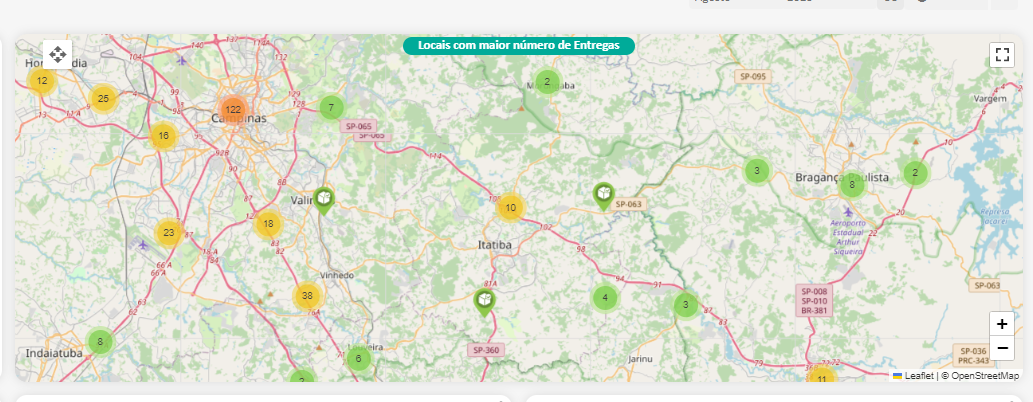This screenshot has height=402, width=1033.
Task: Open the orange 122 cluster at Campinas
Action: point(233,109)
